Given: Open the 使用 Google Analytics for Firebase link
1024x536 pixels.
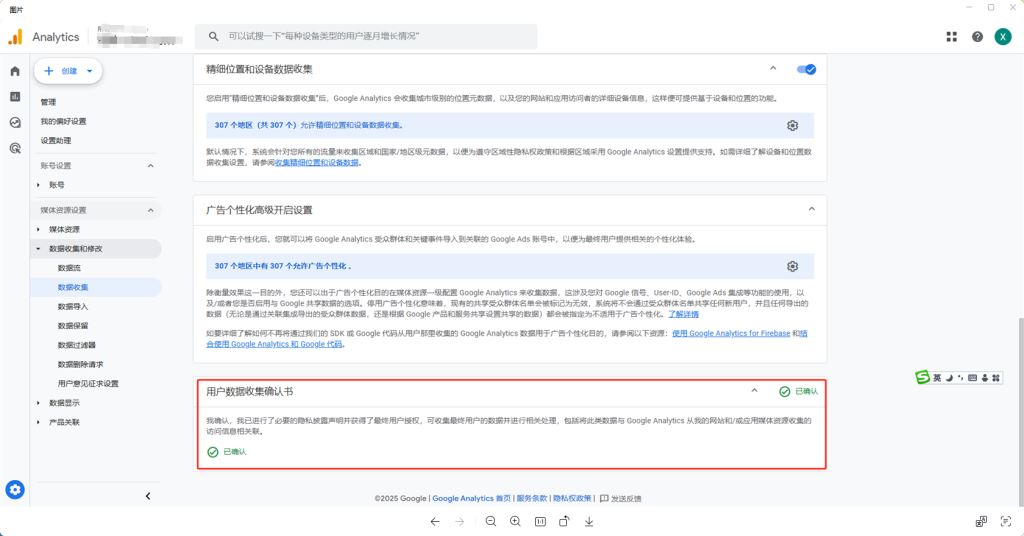Looking at the screenshot, I should pos(731,334).
